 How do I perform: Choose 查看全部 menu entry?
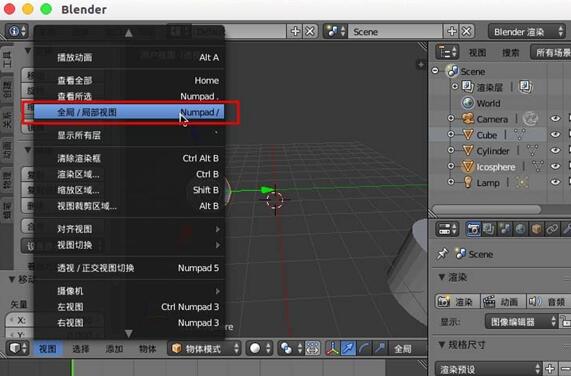(x=129, y=80)
